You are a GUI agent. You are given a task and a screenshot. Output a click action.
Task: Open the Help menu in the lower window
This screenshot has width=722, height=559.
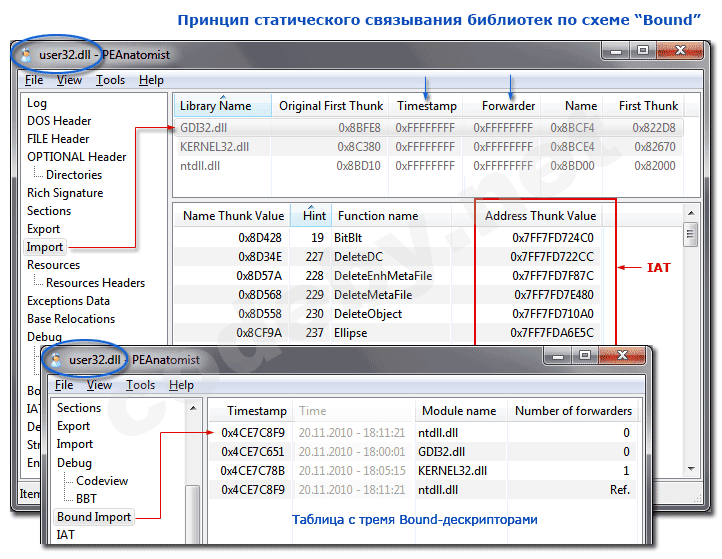click(x=181, y=385)
